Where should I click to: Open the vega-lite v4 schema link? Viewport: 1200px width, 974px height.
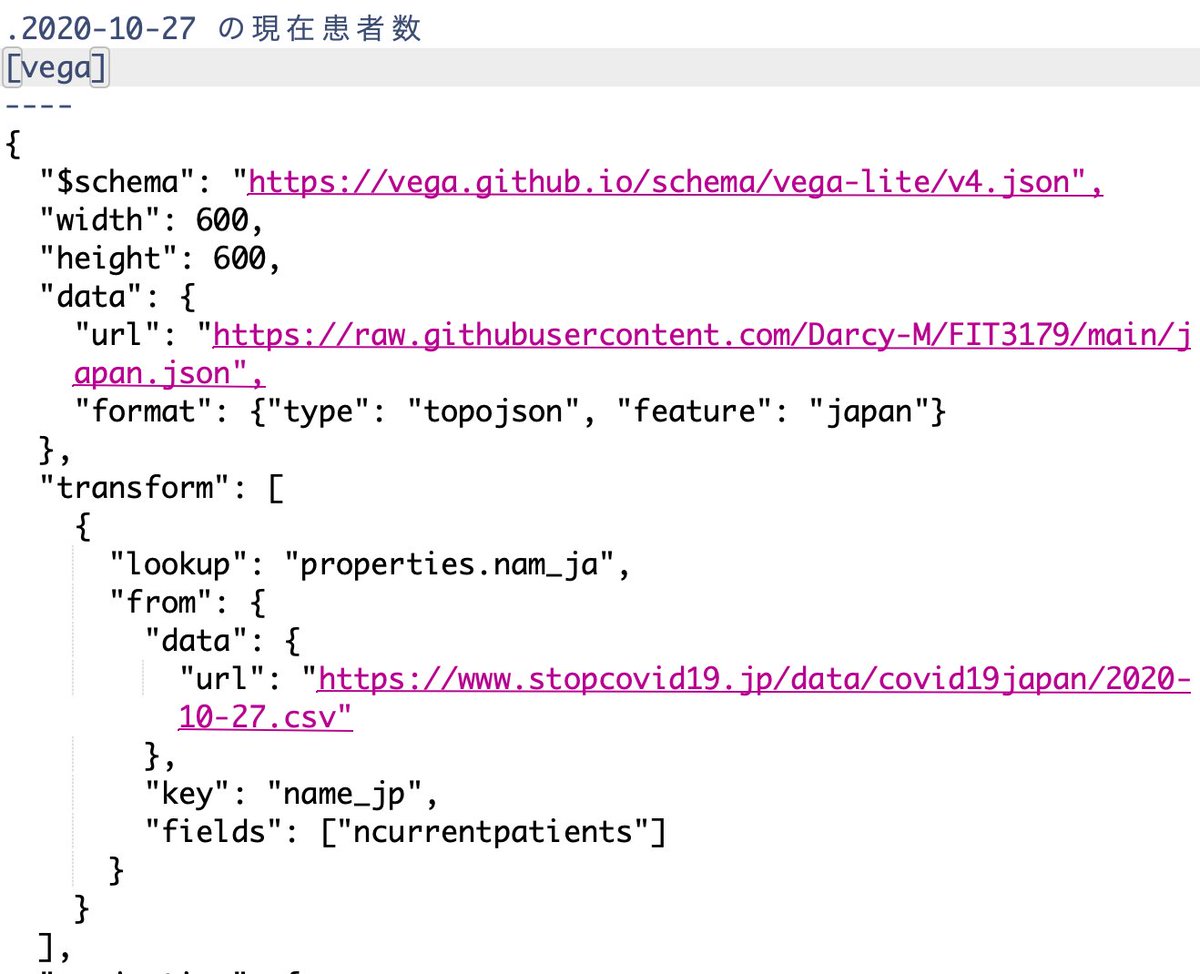(x=670, y=182)
